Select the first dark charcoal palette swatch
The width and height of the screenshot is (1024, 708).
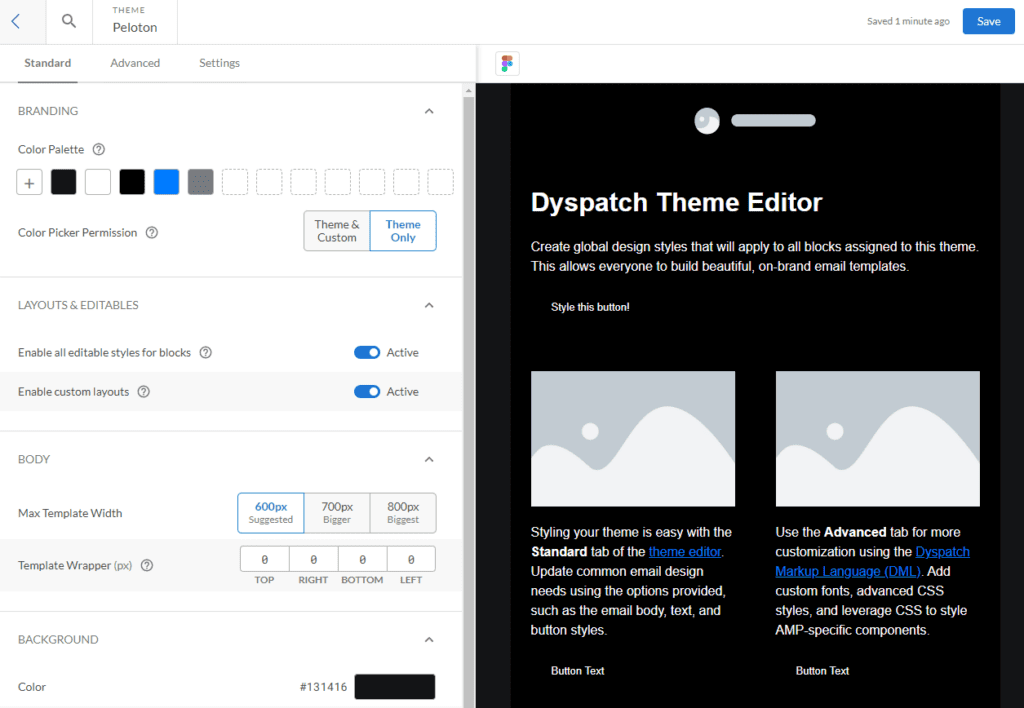pyautogui.click(x=63, y=182)
